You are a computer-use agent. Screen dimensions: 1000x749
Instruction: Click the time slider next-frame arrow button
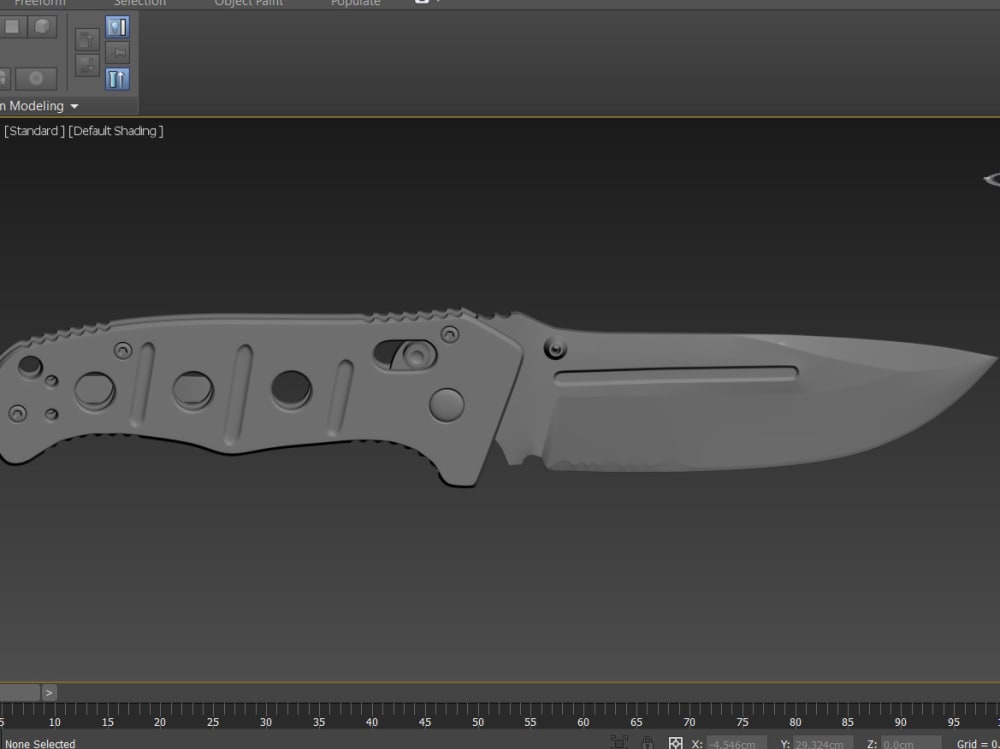[x=49, y=692]
